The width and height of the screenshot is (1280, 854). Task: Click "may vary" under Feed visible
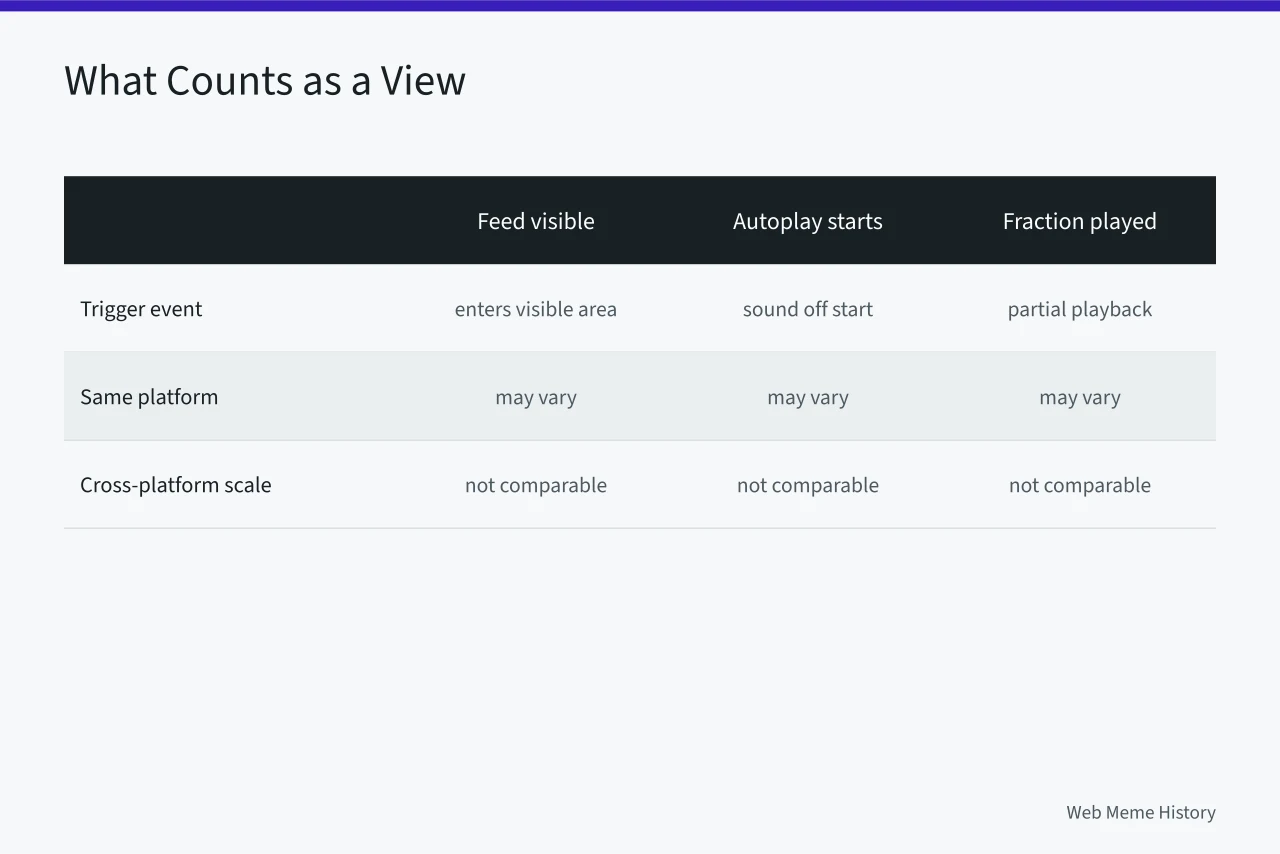[536, 397]
